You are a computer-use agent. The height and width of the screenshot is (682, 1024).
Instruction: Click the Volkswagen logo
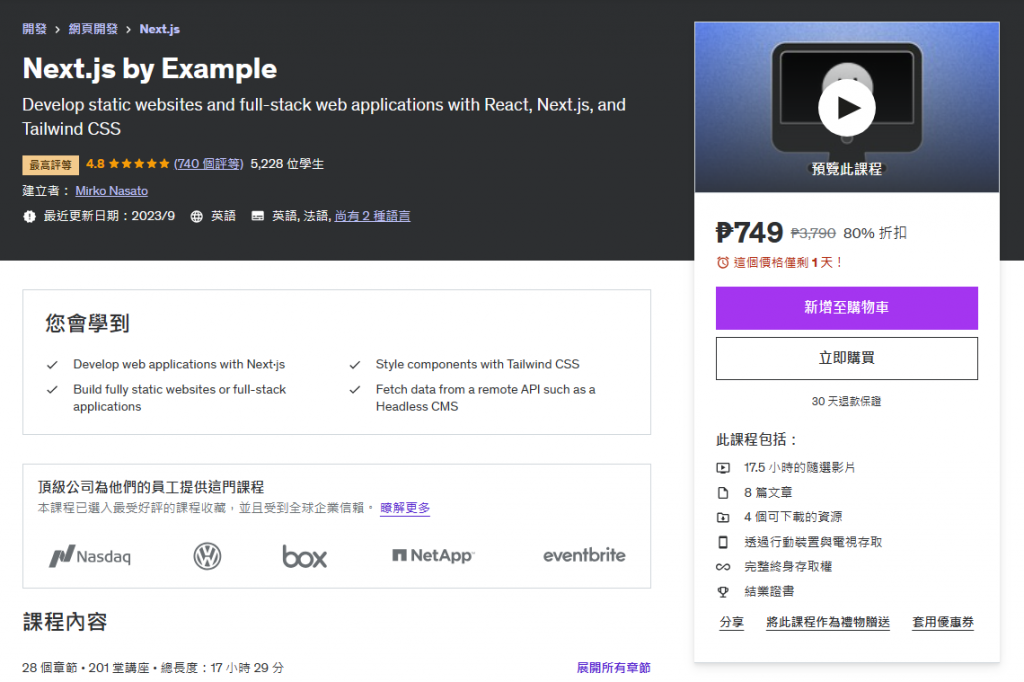(207, 556)
